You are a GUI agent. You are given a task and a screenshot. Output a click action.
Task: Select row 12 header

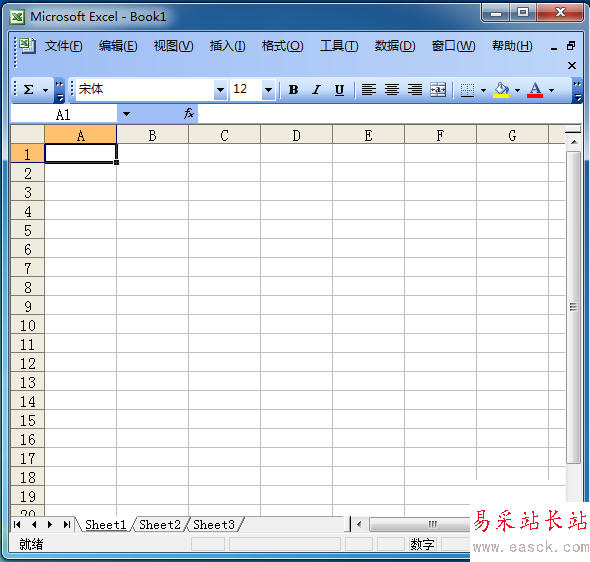(27, 363)
